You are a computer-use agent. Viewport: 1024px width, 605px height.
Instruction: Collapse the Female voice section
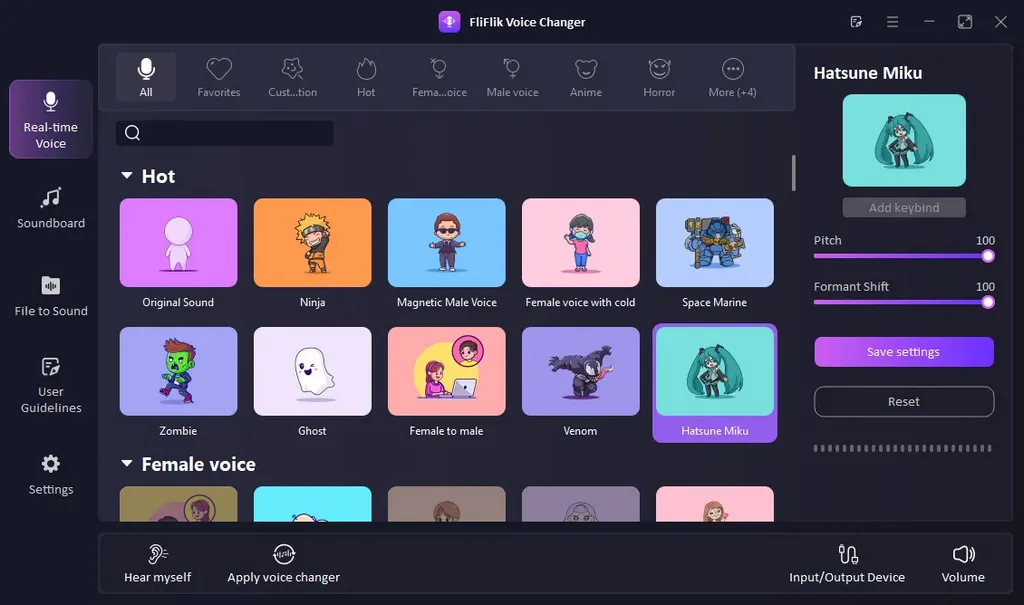pos(127,464)
